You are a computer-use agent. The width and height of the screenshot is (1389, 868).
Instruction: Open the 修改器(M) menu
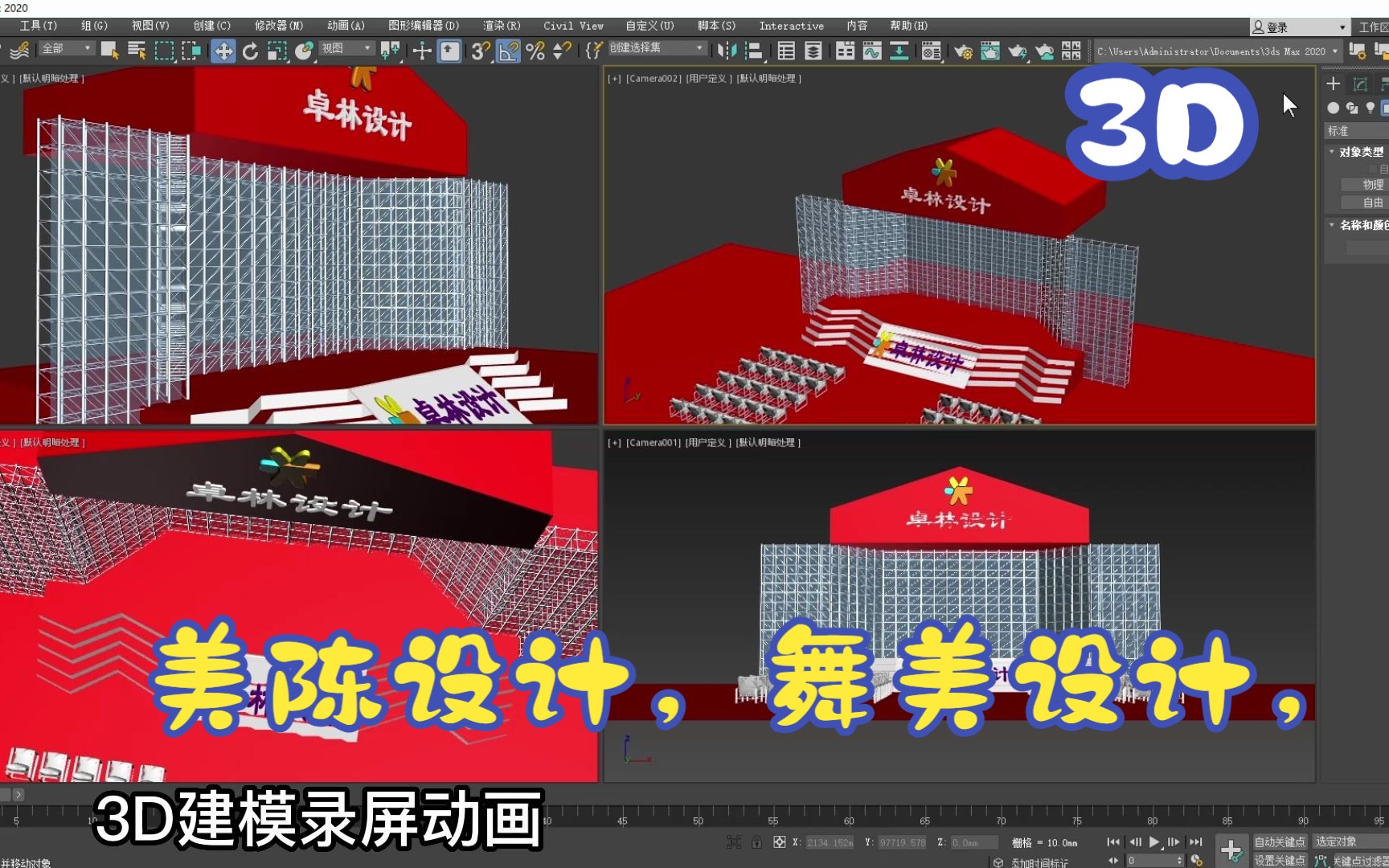tap(278, 26)
